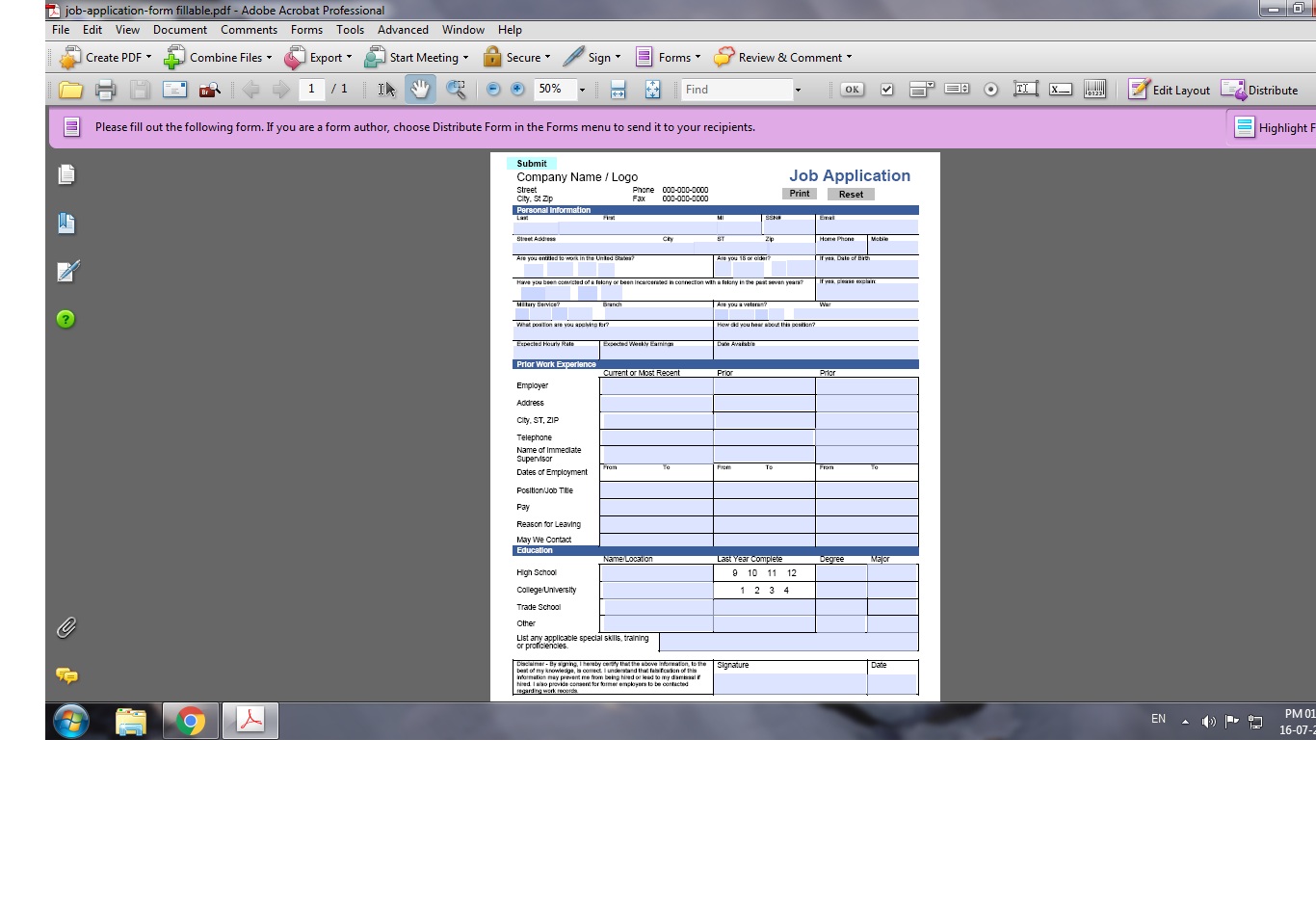1316x898 pixels.
Task: Expand the Combine Files dropdown
Action: [269, 58]
